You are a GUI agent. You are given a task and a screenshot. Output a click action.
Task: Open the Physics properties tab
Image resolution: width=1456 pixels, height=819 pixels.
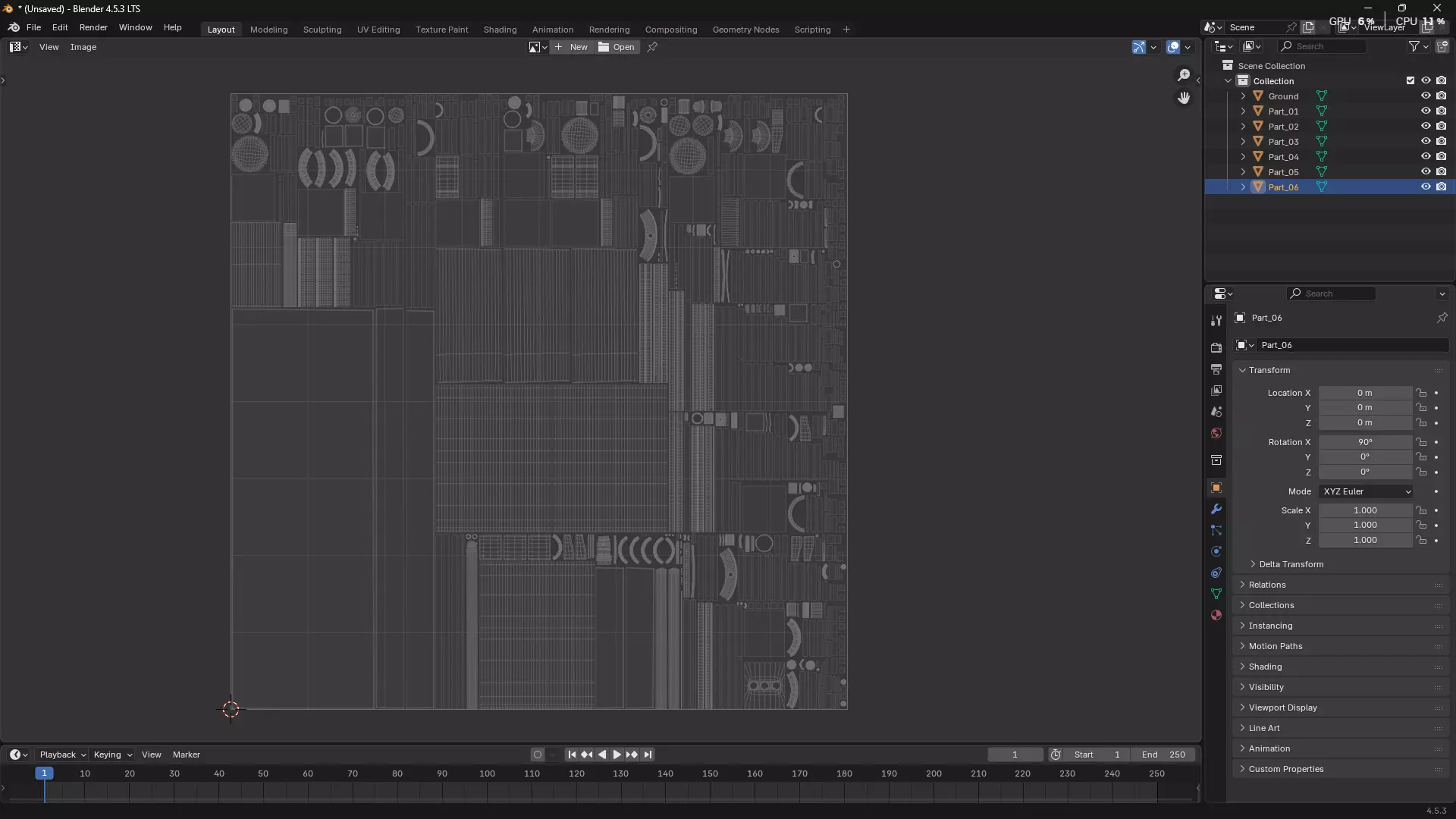(1216, 551)
